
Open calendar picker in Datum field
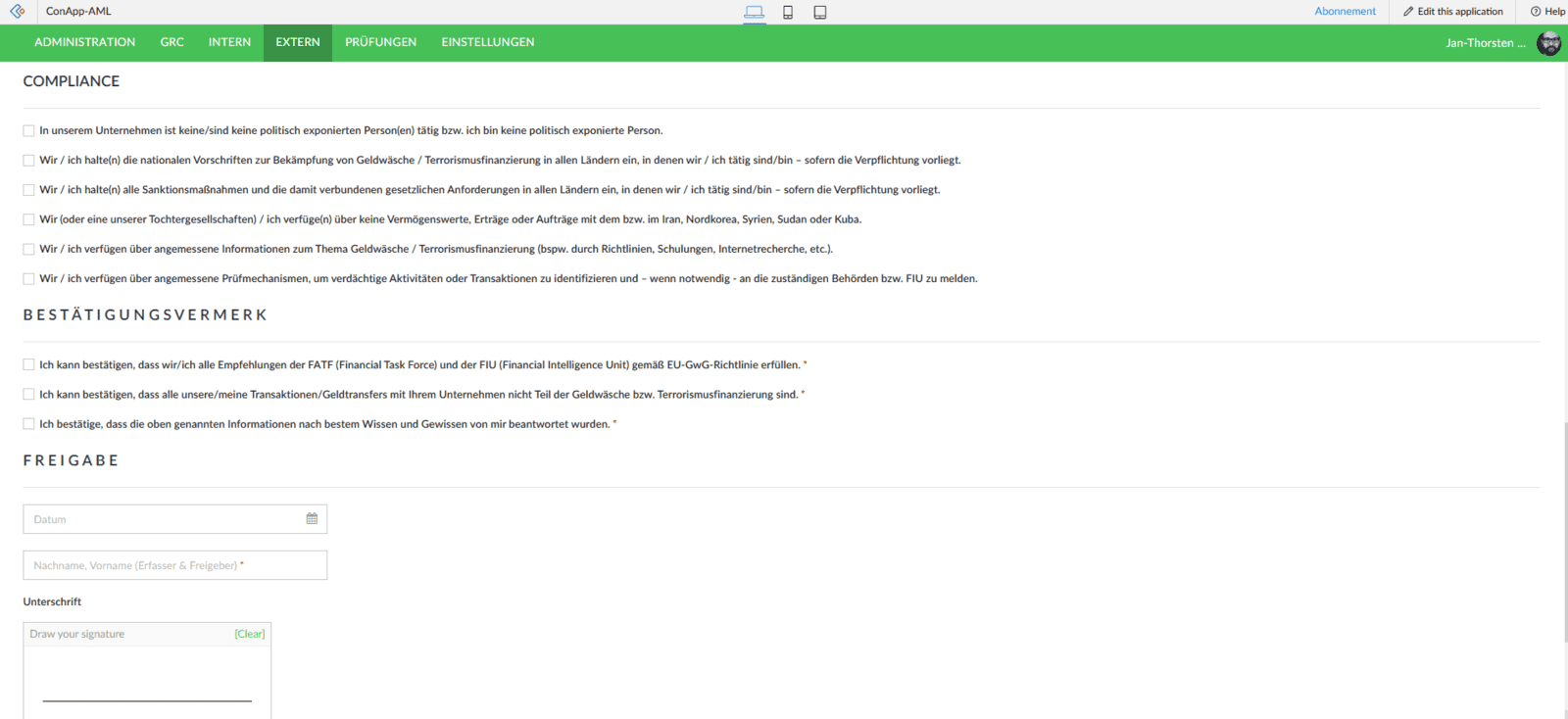coord(312,519)
